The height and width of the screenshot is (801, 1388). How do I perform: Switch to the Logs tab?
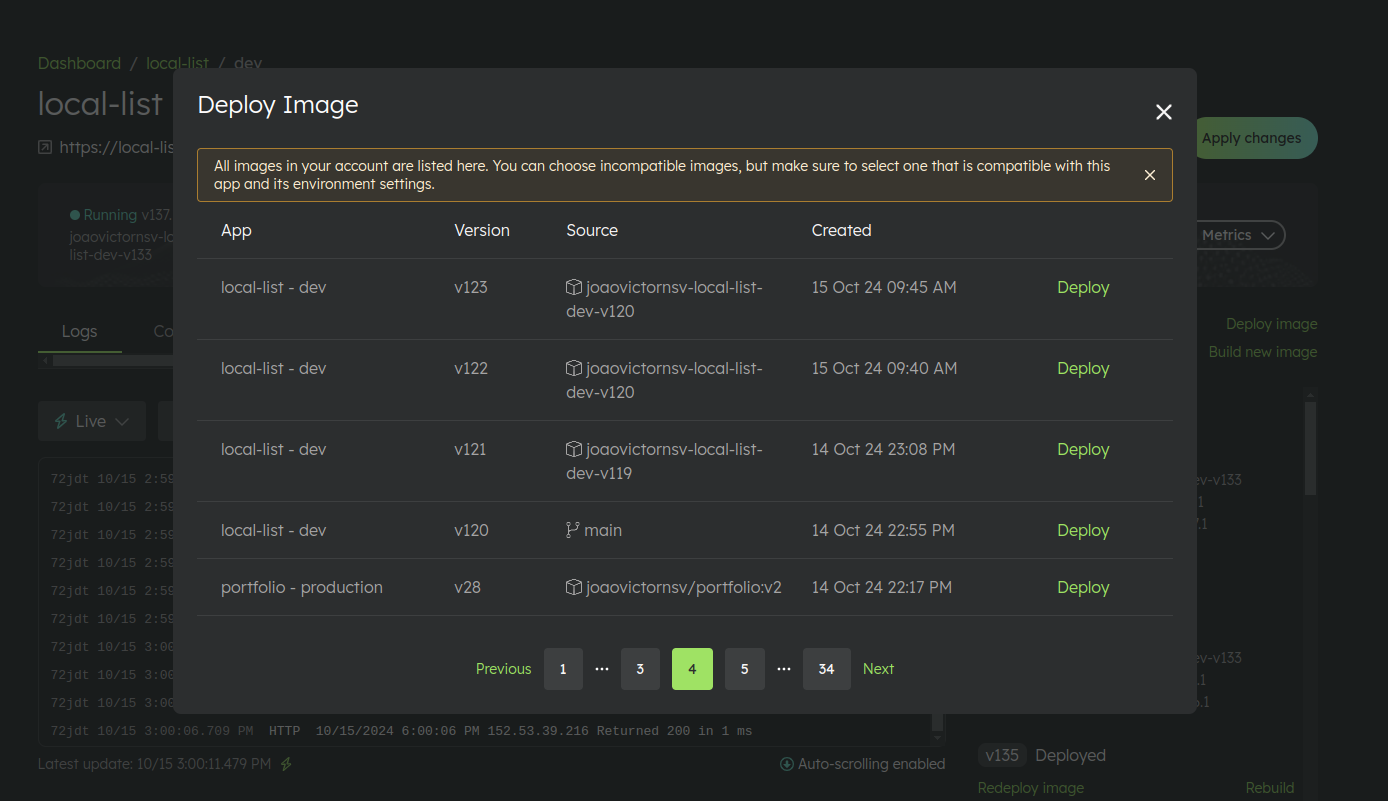79,331
